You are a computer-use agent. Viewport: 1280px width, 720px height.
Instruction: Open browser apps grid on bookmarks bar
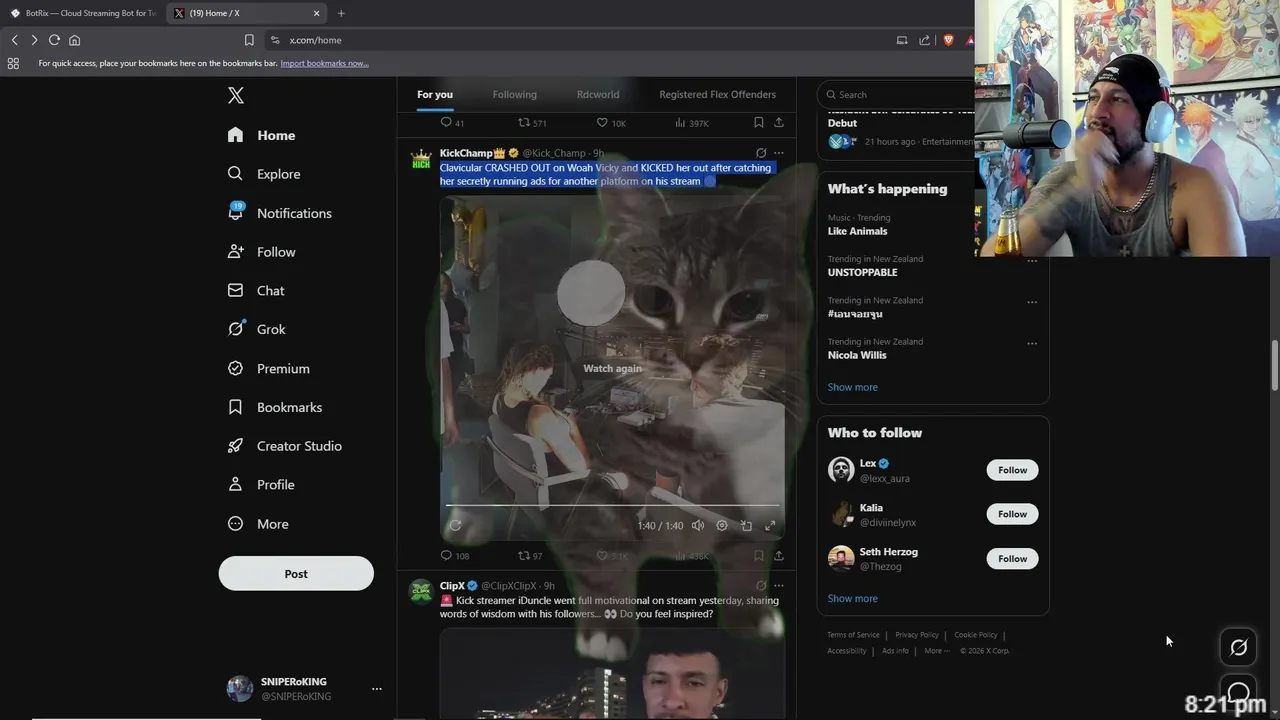[13, 63]
